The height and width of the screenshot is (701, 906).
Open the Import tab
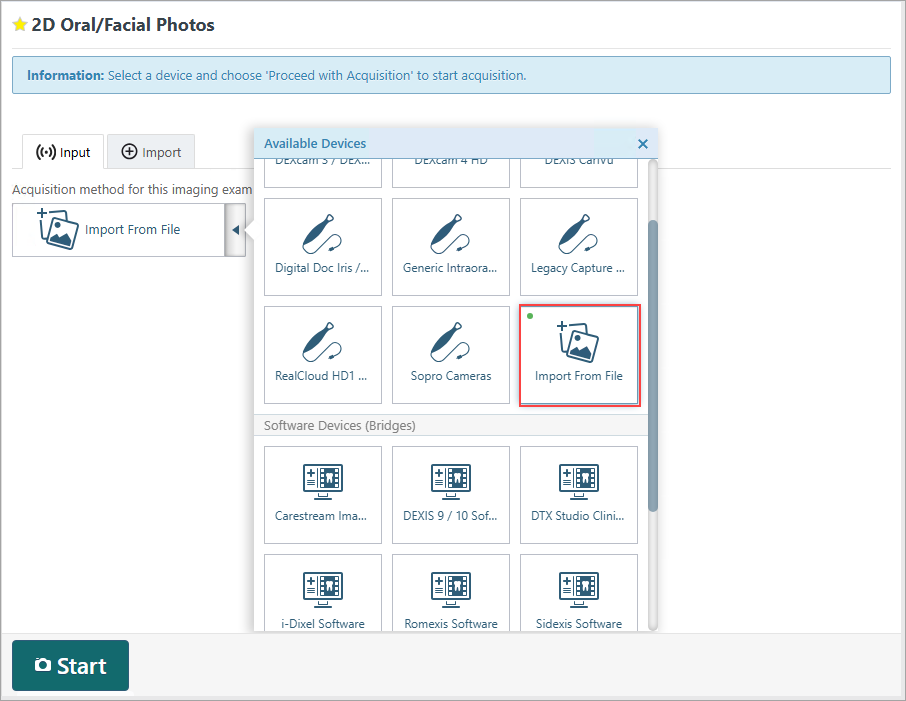click(151, 152)
